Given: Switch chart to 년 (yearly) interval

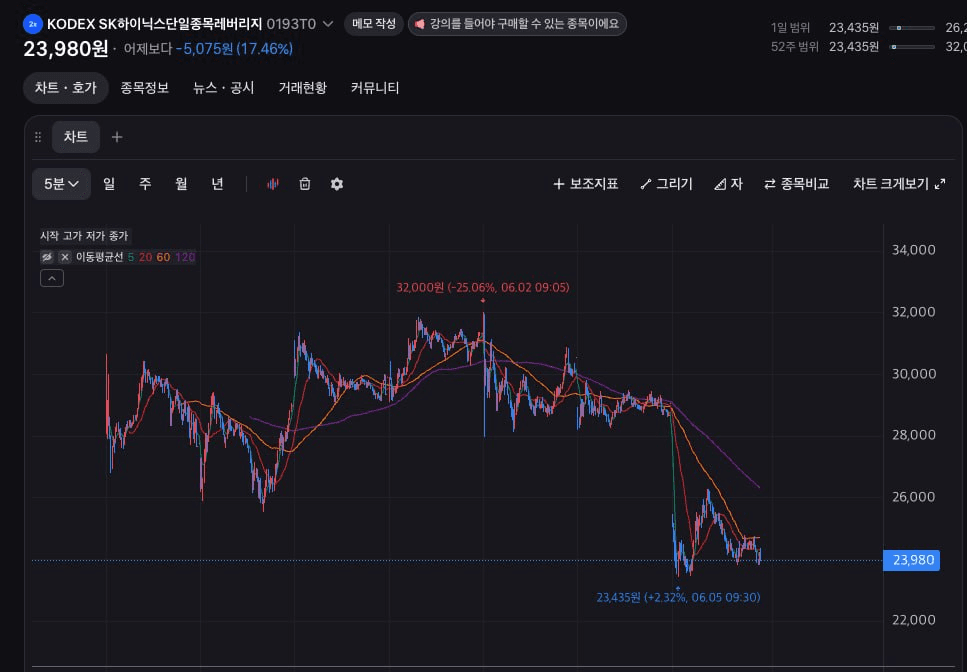Looking at the screenshot, I should click(x=217, y=184).
